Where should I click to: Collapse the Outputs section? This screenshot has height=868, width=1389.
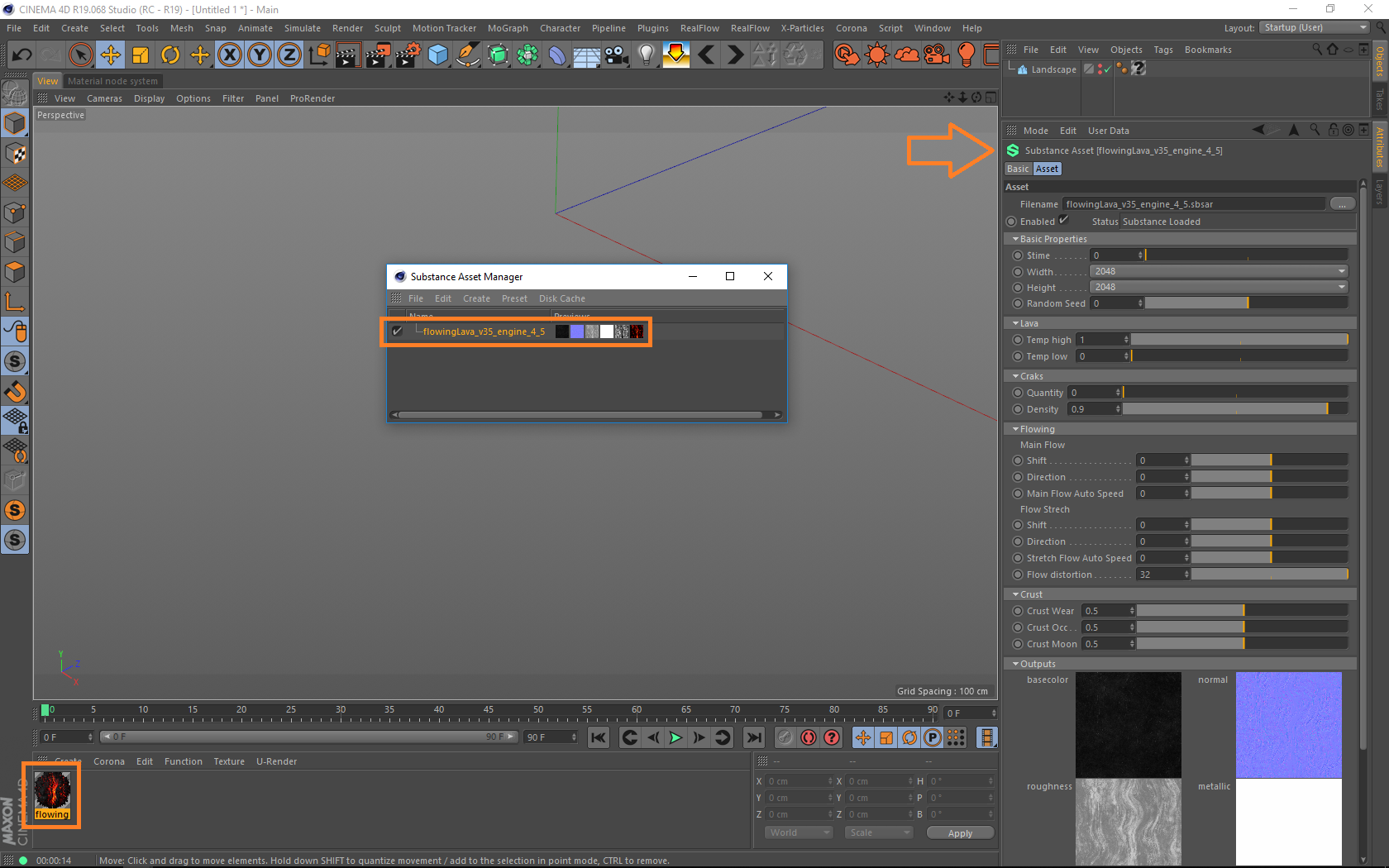[x=1015, y=664]
